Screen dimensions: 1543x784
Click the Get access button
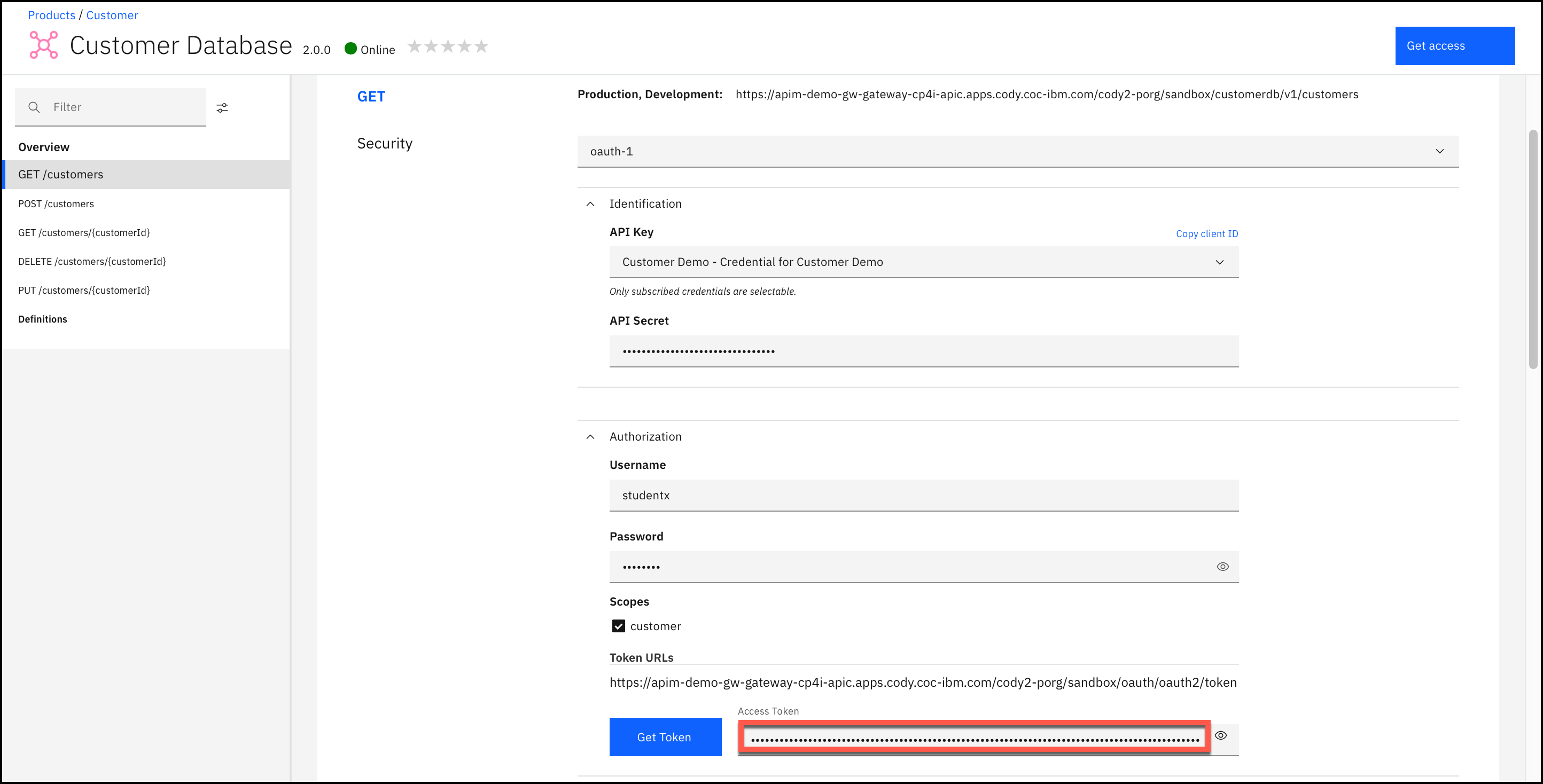coord(1454,46)
